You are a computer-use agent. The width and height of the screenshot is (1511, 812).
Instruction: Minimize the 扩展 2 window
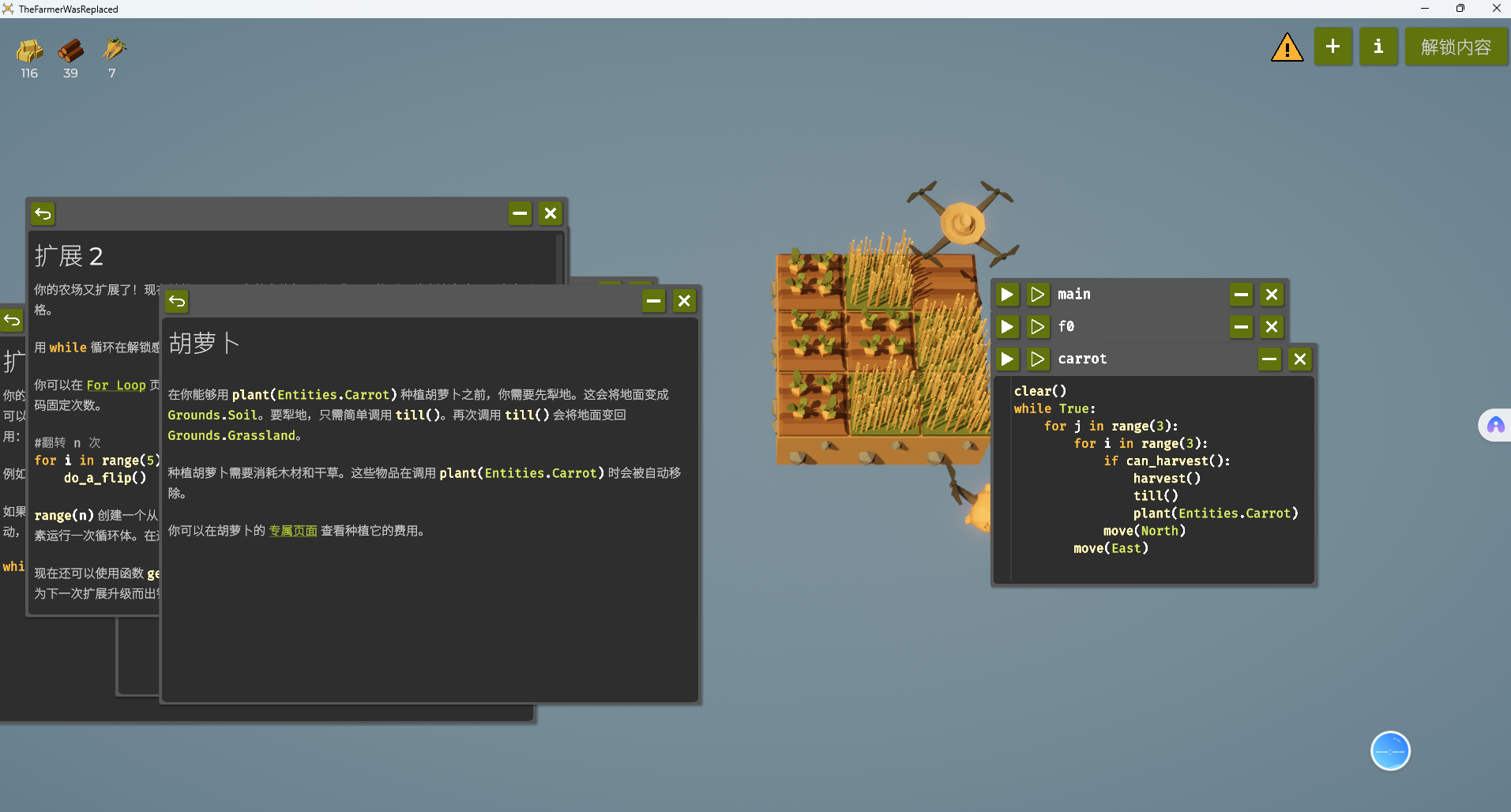coord(520,213)
